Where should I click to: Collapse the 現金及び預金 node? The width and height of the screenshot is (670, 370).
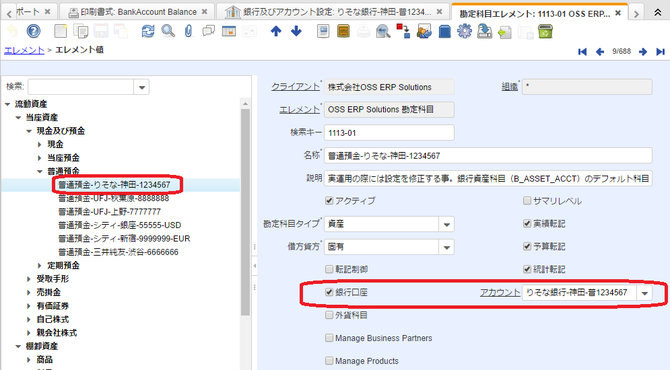tap(29, 131)
